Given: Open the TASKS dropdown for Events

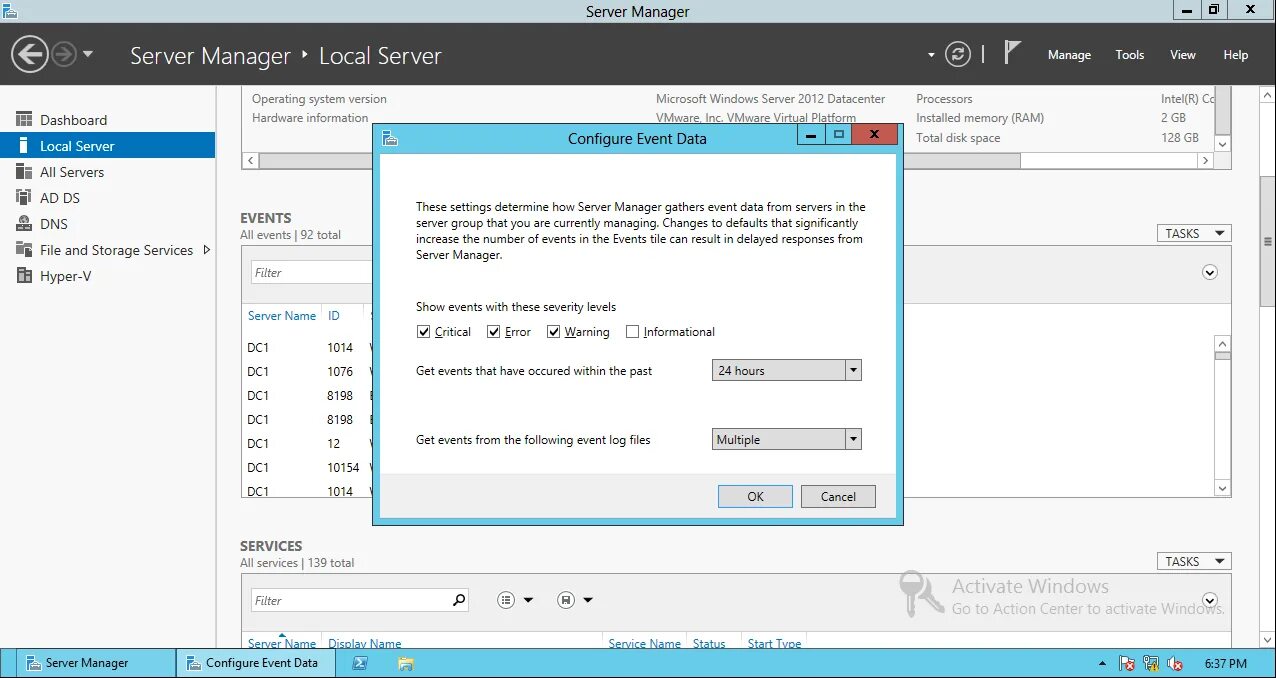Looking at the screenshot, I should [x=1193, y=233].
